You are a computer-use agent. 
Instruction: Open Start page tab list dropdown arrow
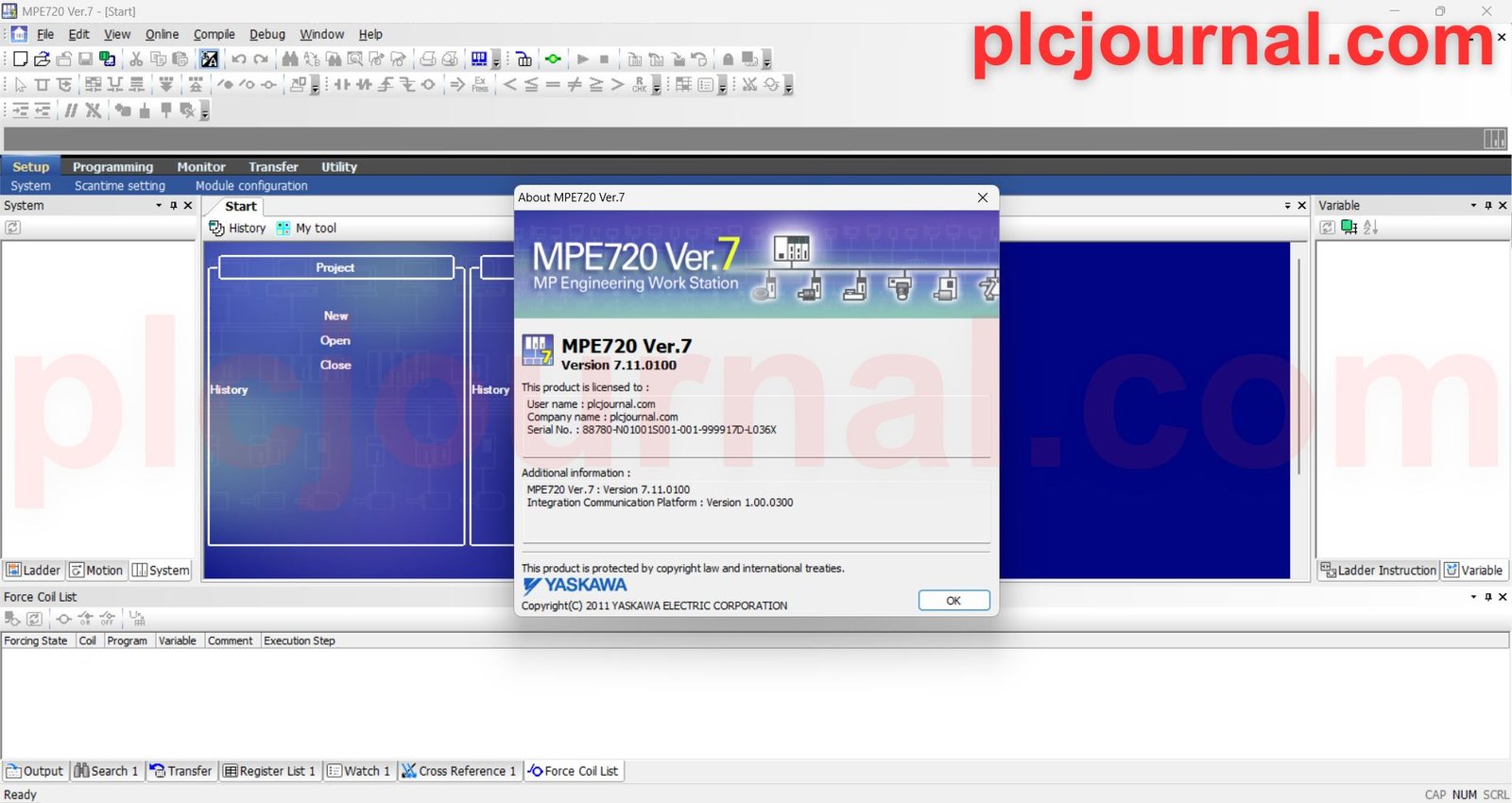point(1287,205)
